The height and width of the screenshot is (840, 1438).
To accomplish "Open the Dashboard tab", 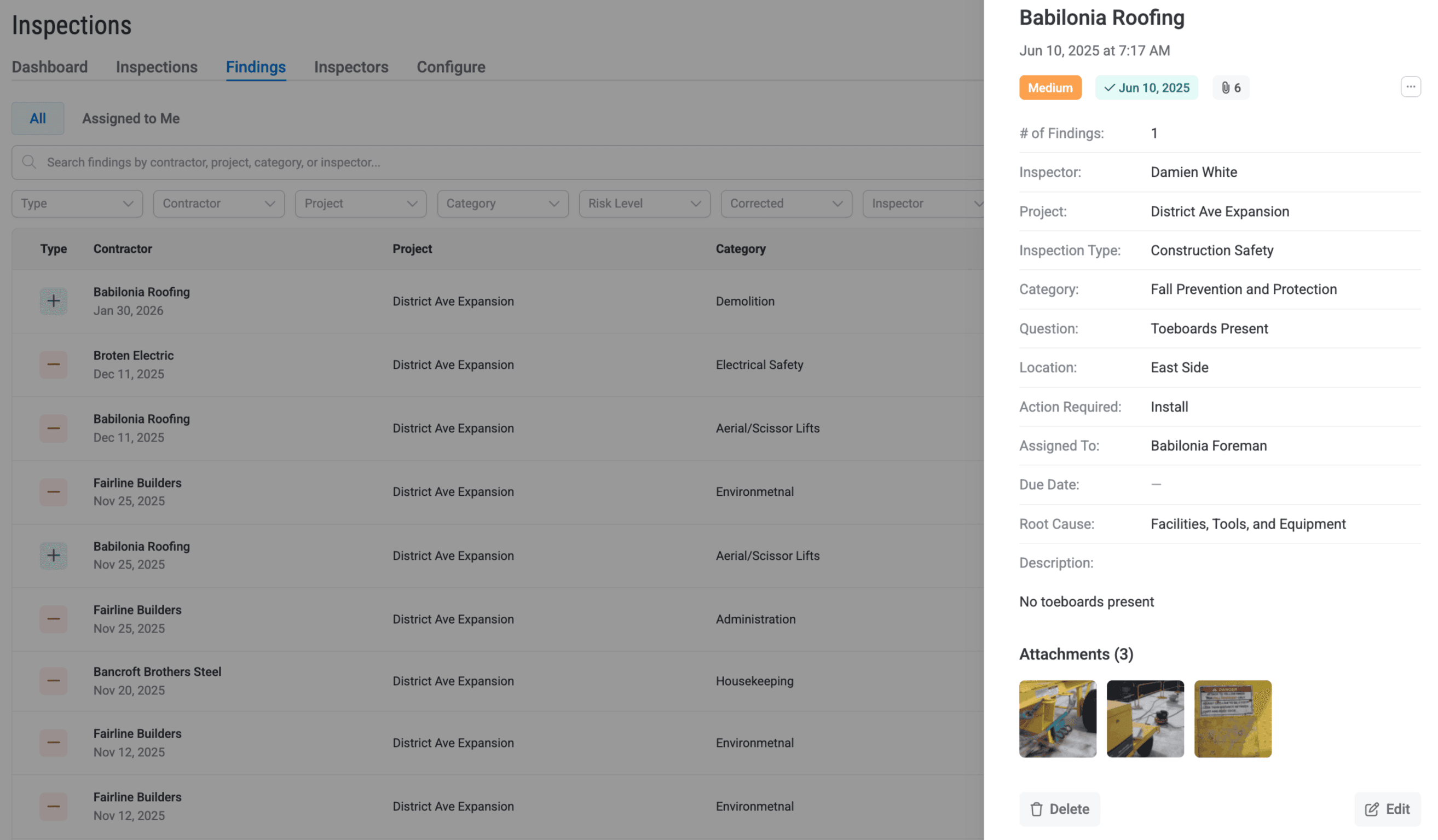I will pyautogui.click(x=50, y=67).
